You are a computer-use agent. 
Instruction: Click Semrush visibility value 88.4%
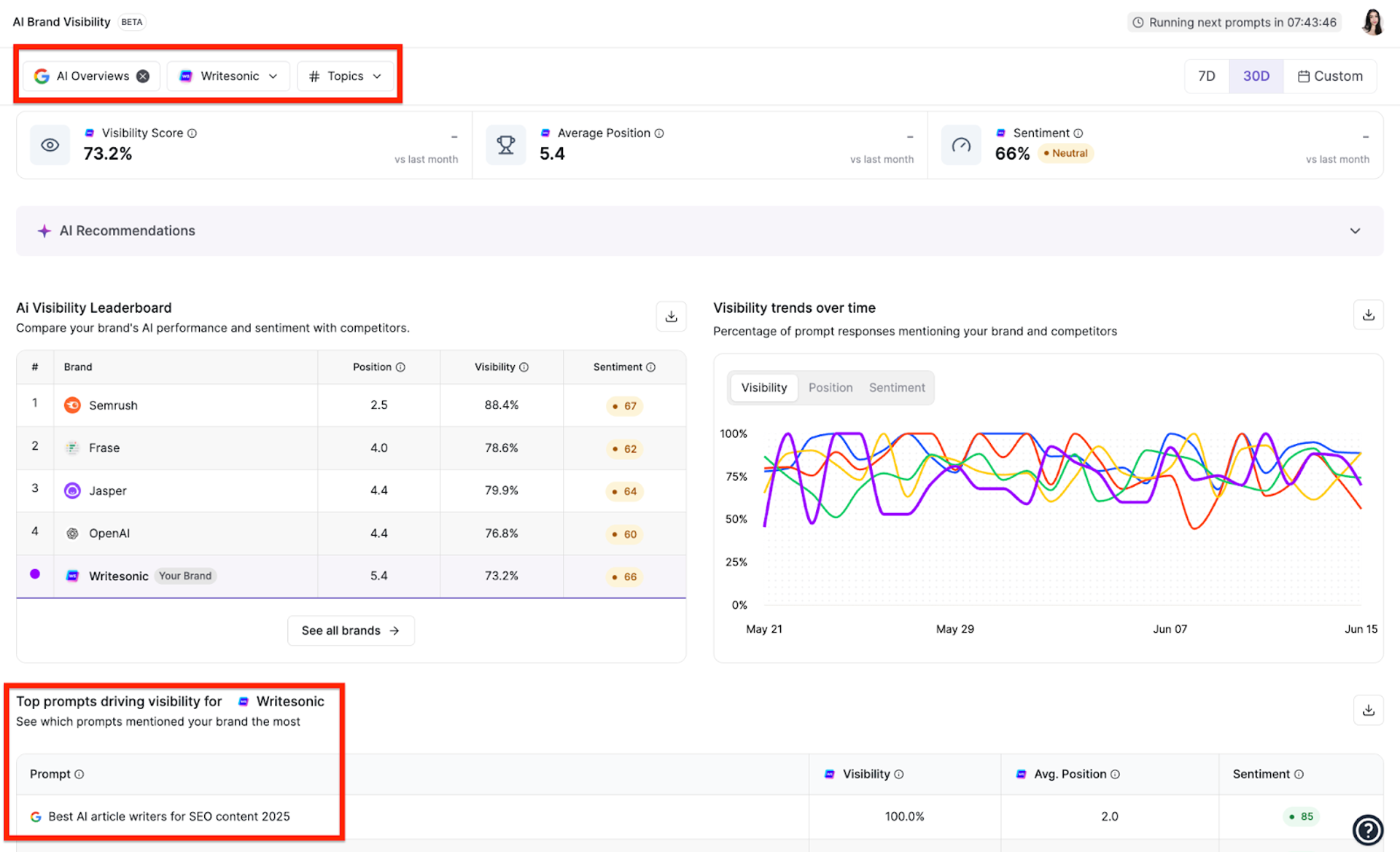[x=501, y=404]
